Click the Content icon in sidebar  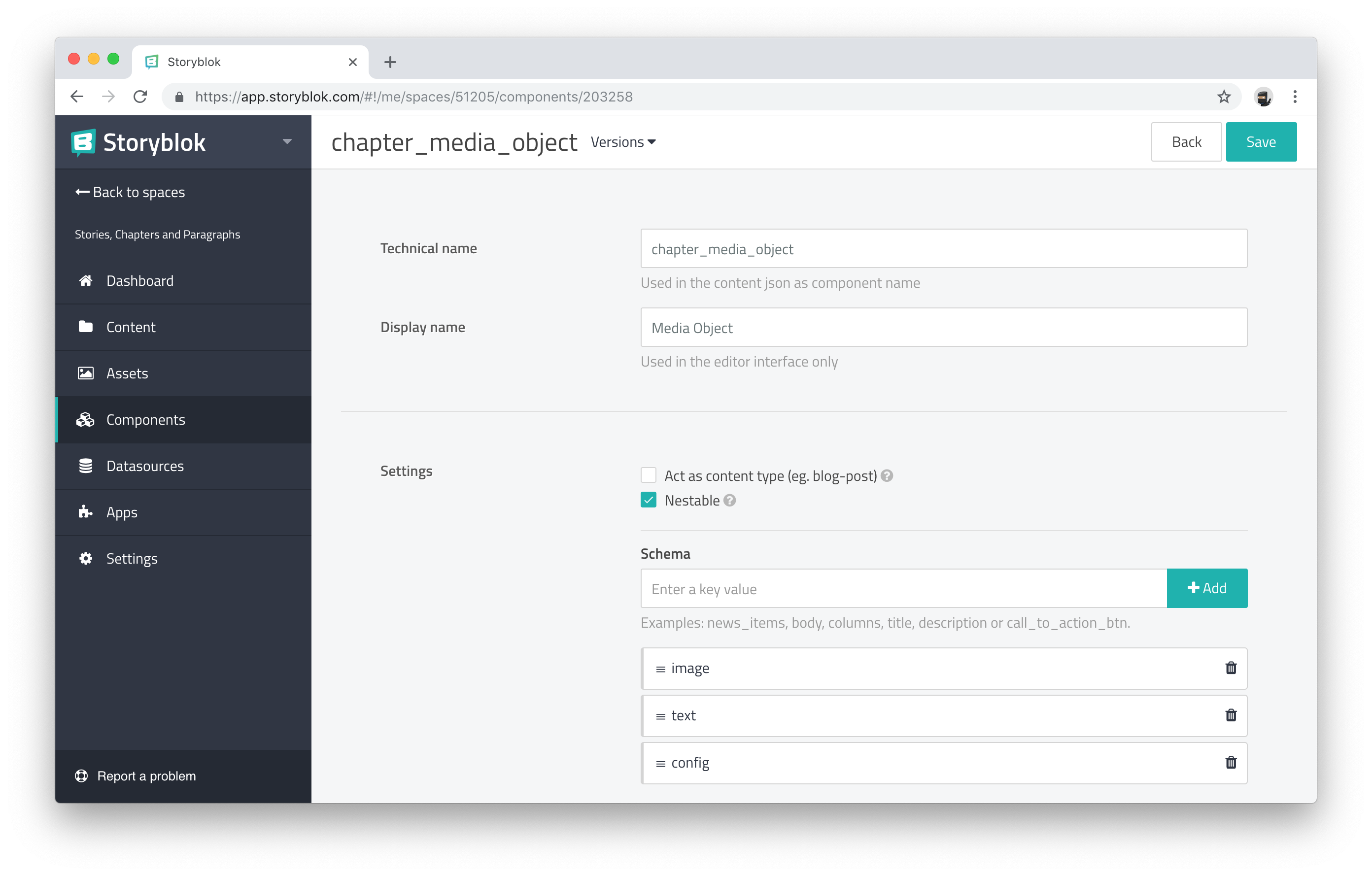[x=85, y=326]
